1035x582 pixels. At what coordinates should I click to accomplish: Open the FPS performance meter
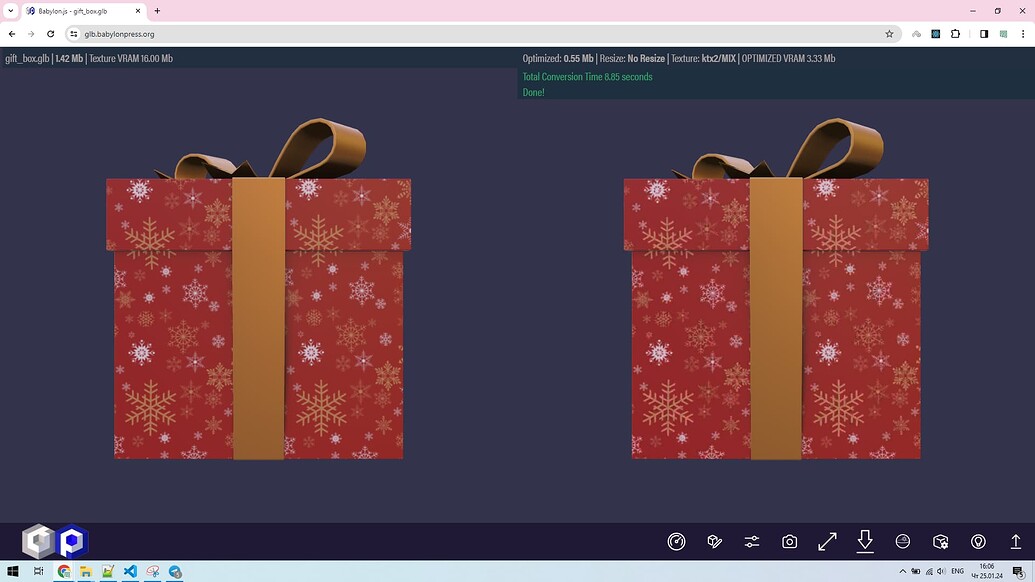[677, 541]
